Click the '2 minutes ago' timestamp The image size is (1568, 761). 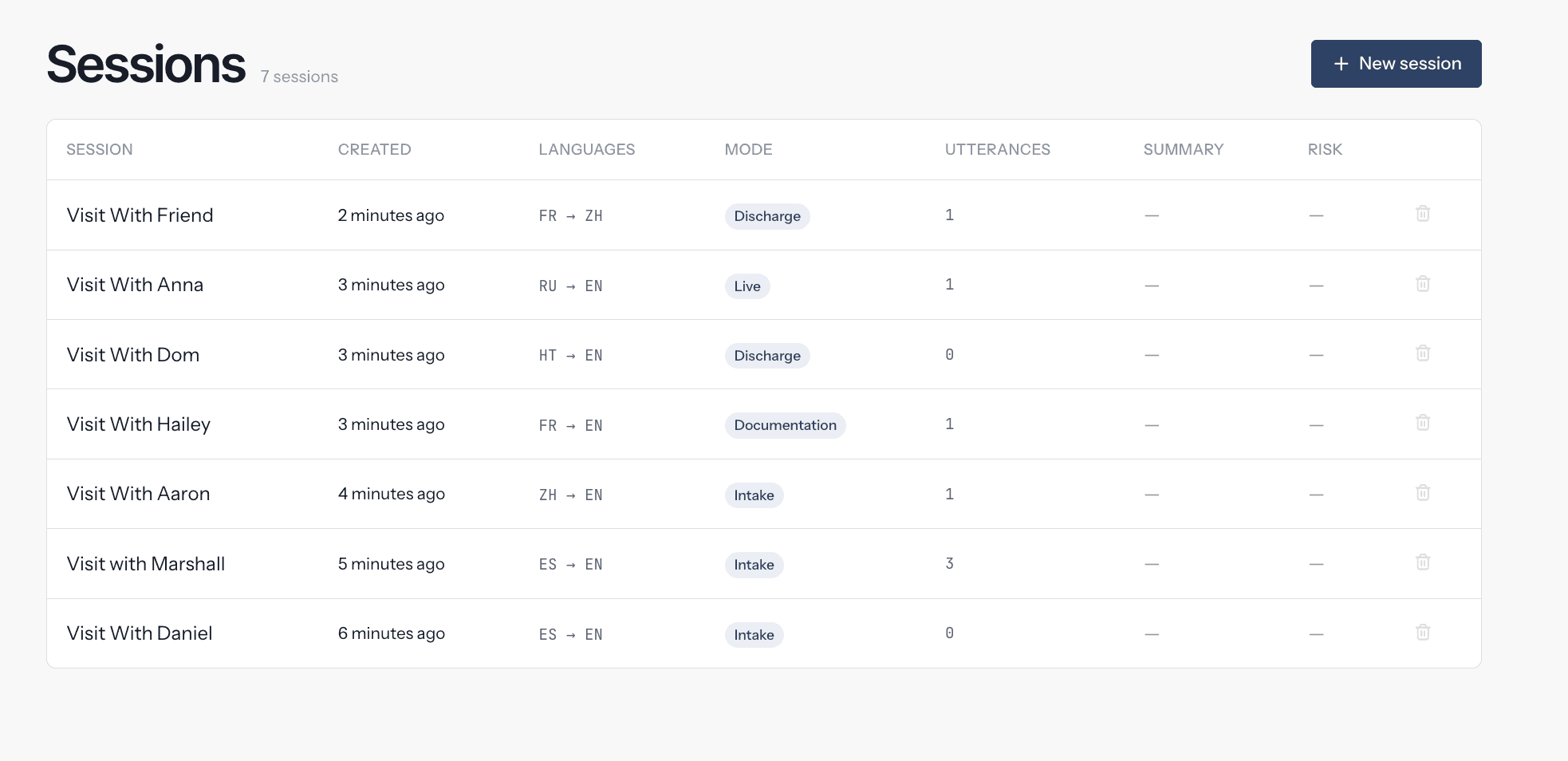click(x=391, y=215)
